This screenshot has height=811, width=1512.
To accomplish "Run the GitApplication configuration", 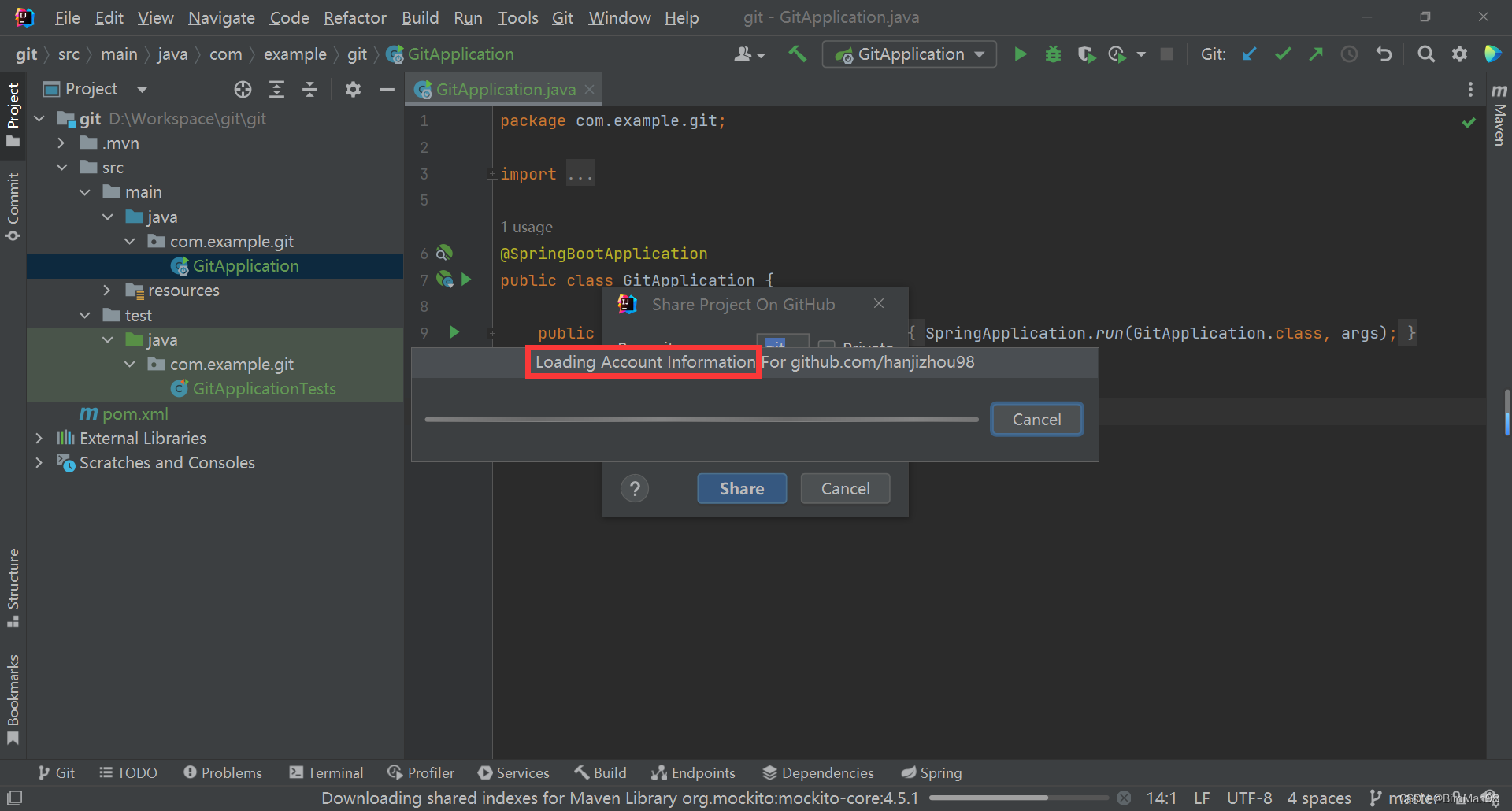I will point(1021,54).
